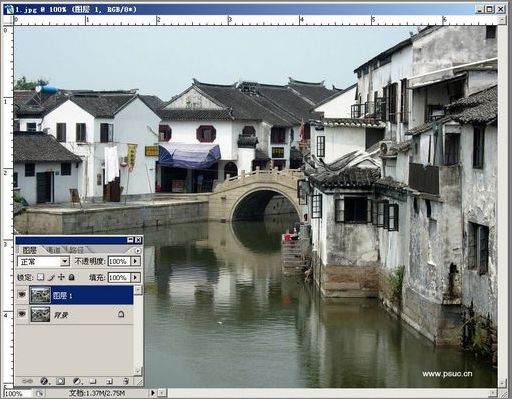Image resolution: width=512 pixels, height=399 pixels.
Task: Add a layer mask to 图层 1
Action: click(x=60, y=381)
